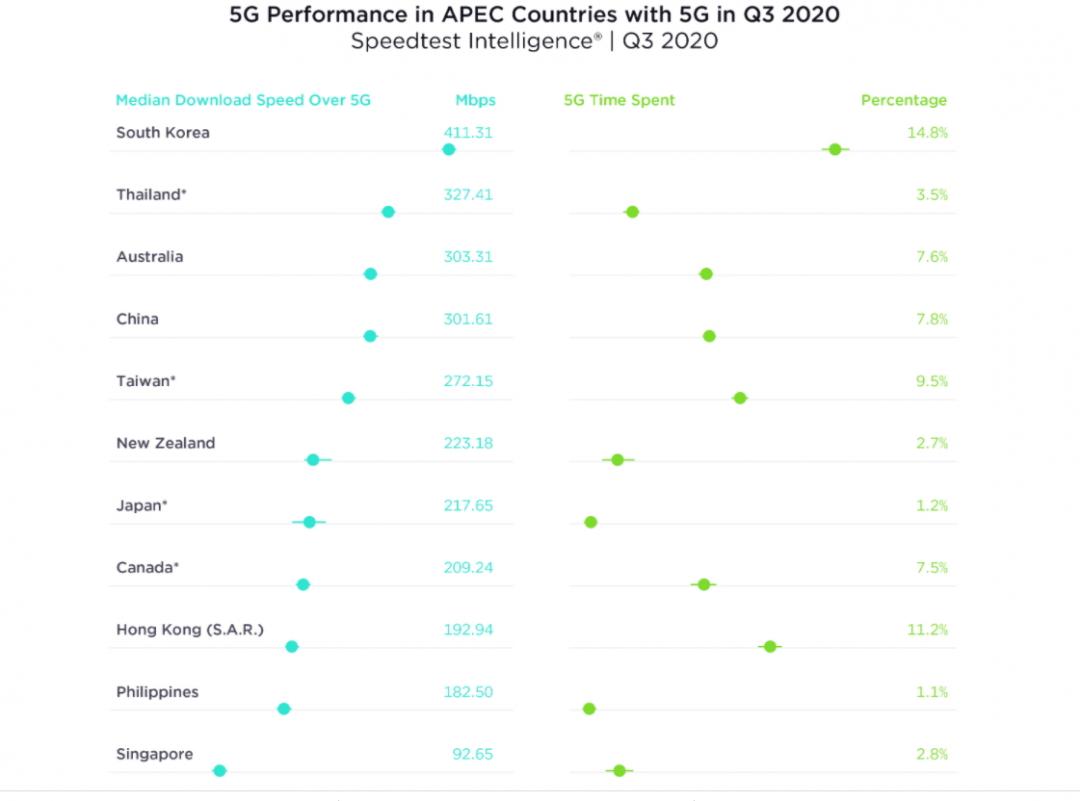Click the chart title about 5G Performance
This screenshot has width=1080, height=801.
[534, 16]
